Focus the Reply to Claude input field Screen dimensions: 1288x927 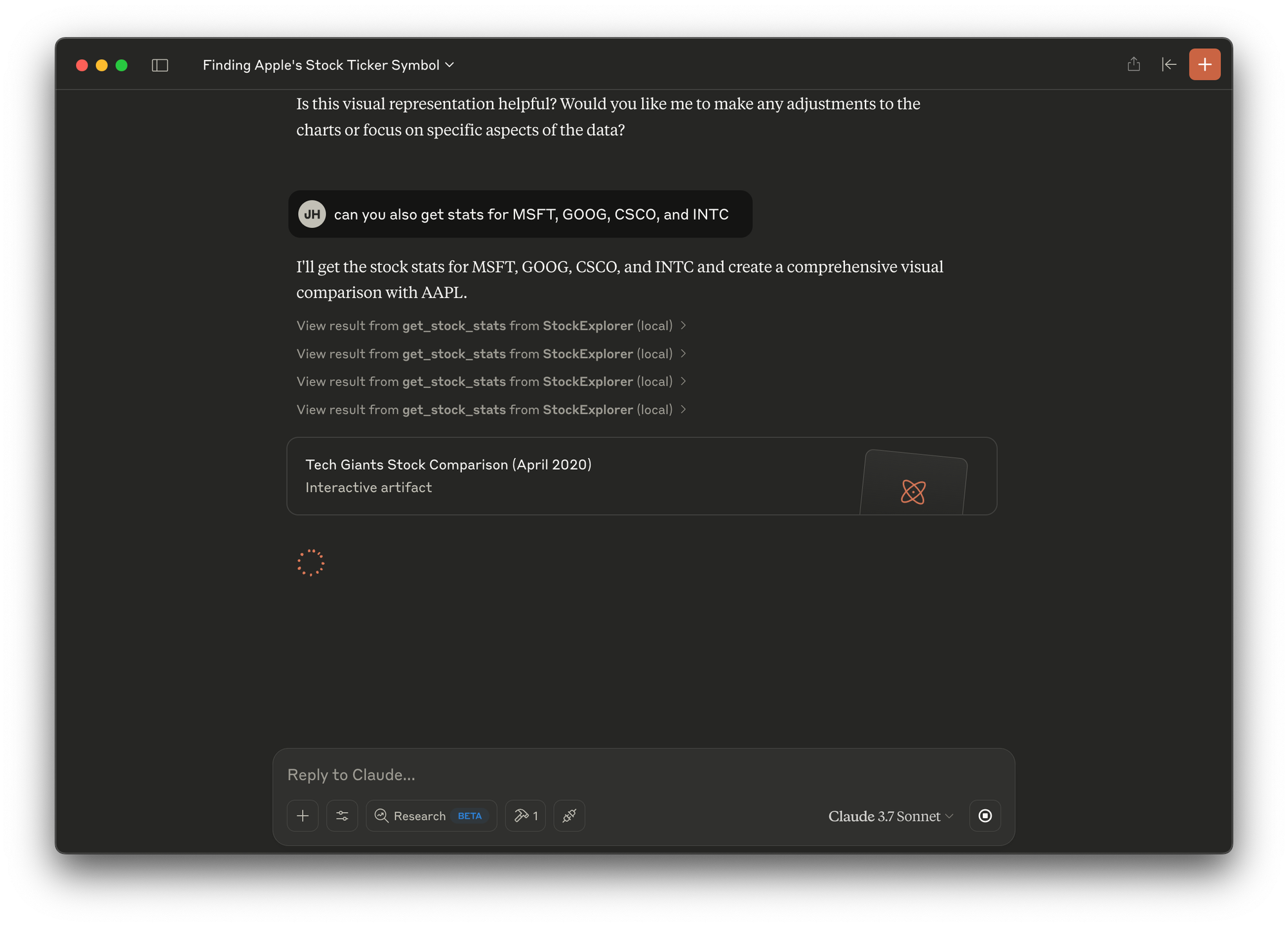tap(643, 774)
